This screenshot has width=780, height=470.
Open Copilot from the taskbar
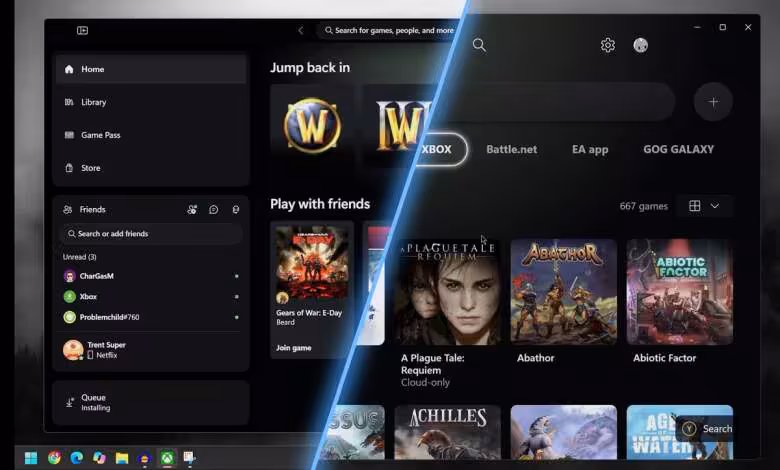click(x=99, y=458)
